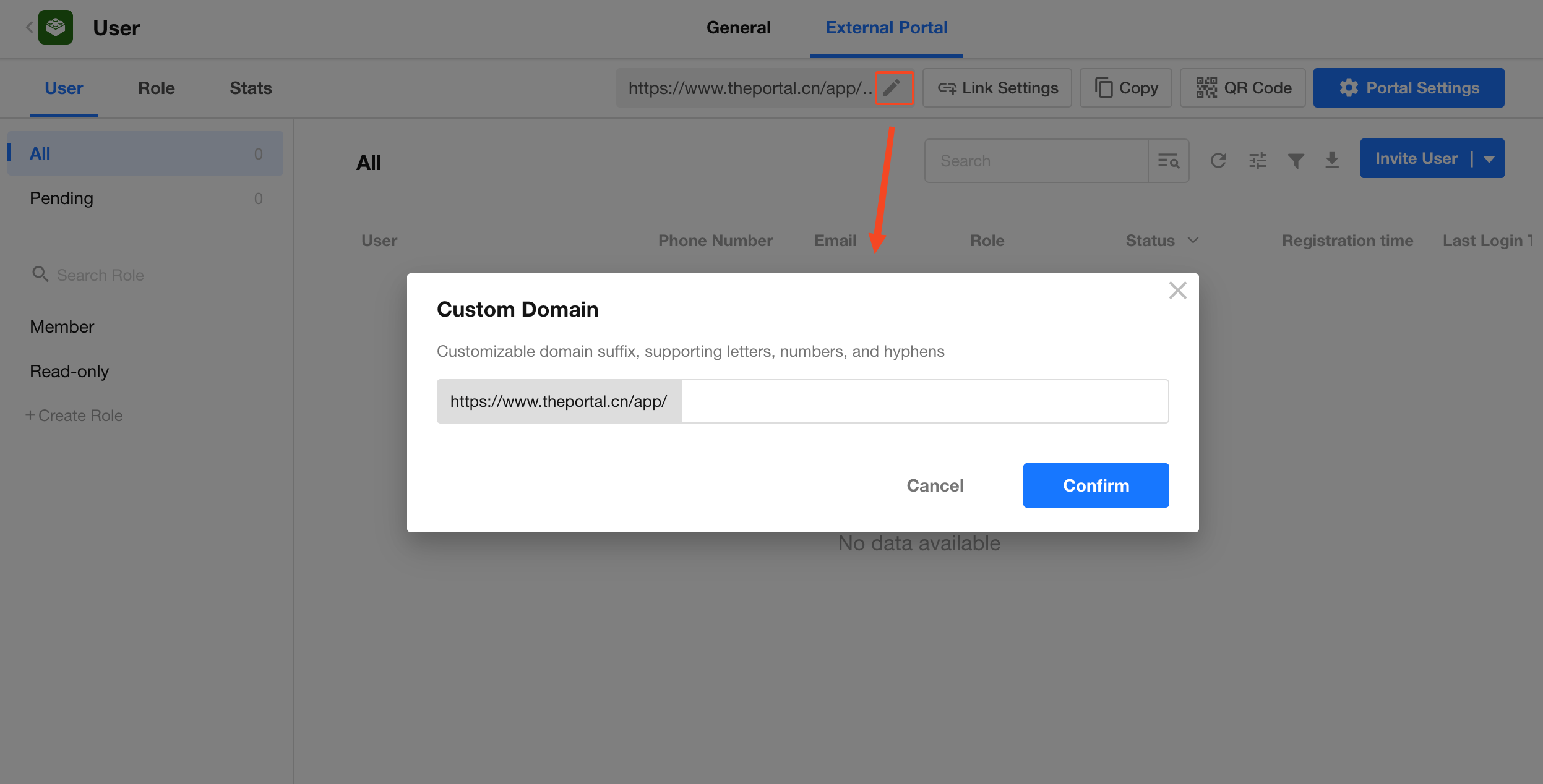Click Cancel in the dialog
Viewport: 1543px width, 784px height.
click(x=935, y=485)
